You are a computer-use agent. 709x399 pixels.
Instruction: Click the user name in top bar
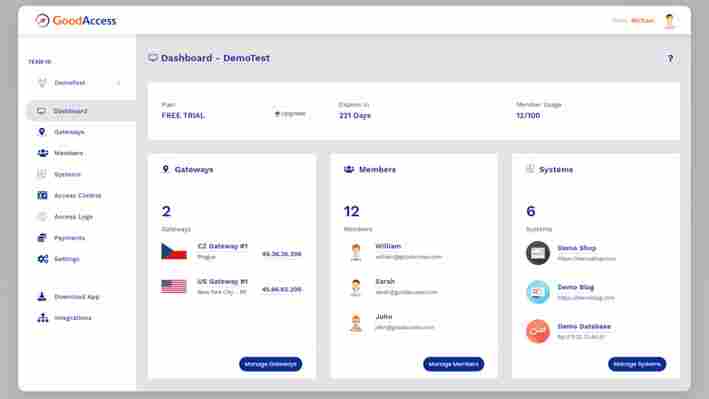643,20
